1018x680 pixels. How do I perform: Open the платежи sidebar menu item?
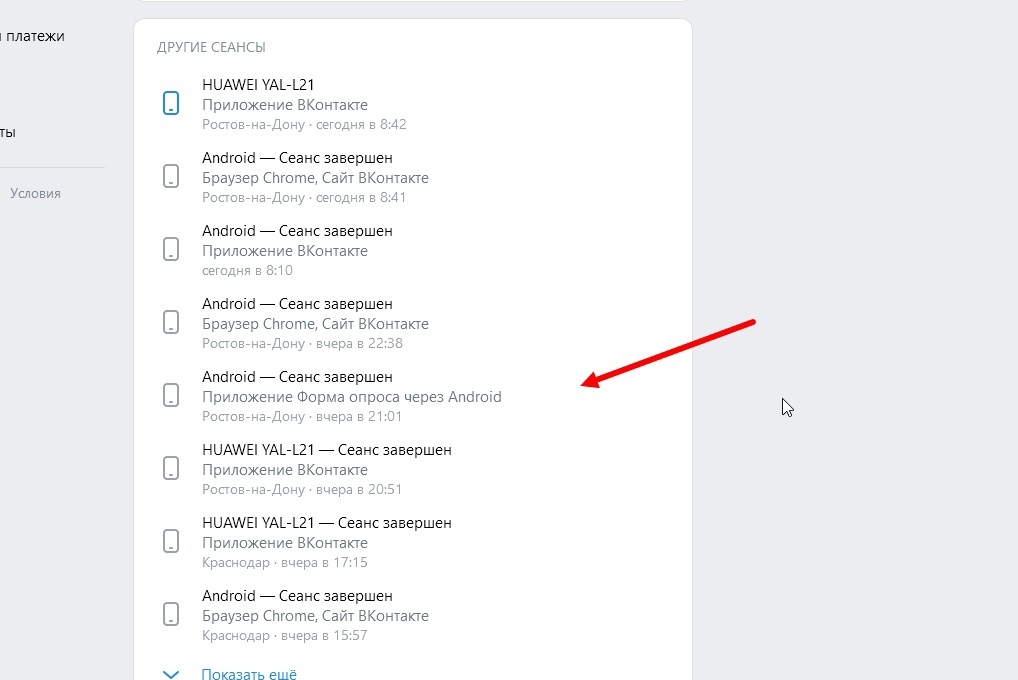35,36
